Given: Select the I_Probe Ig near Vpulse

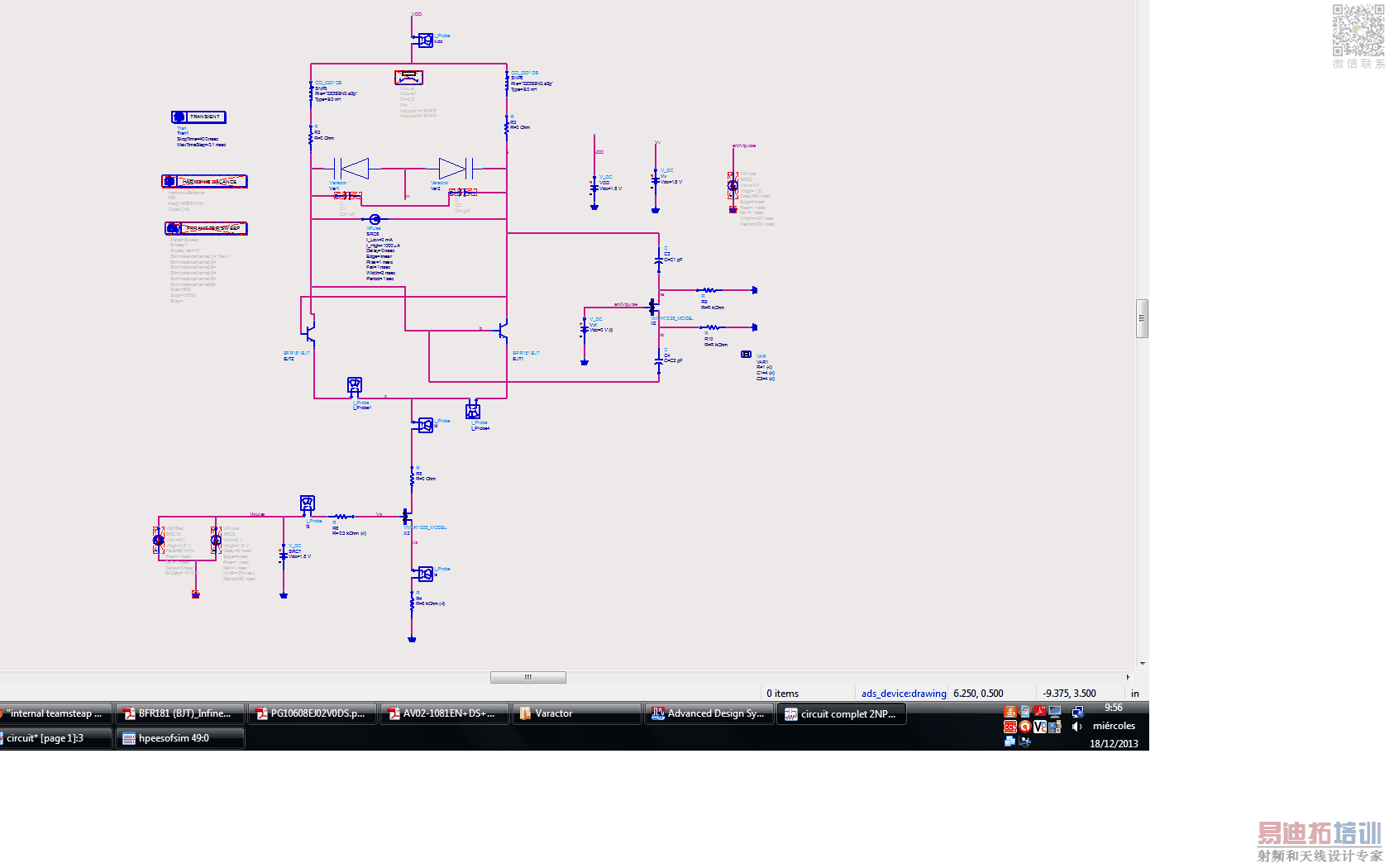Looking at the screenshot, I should tap(308, 503).
